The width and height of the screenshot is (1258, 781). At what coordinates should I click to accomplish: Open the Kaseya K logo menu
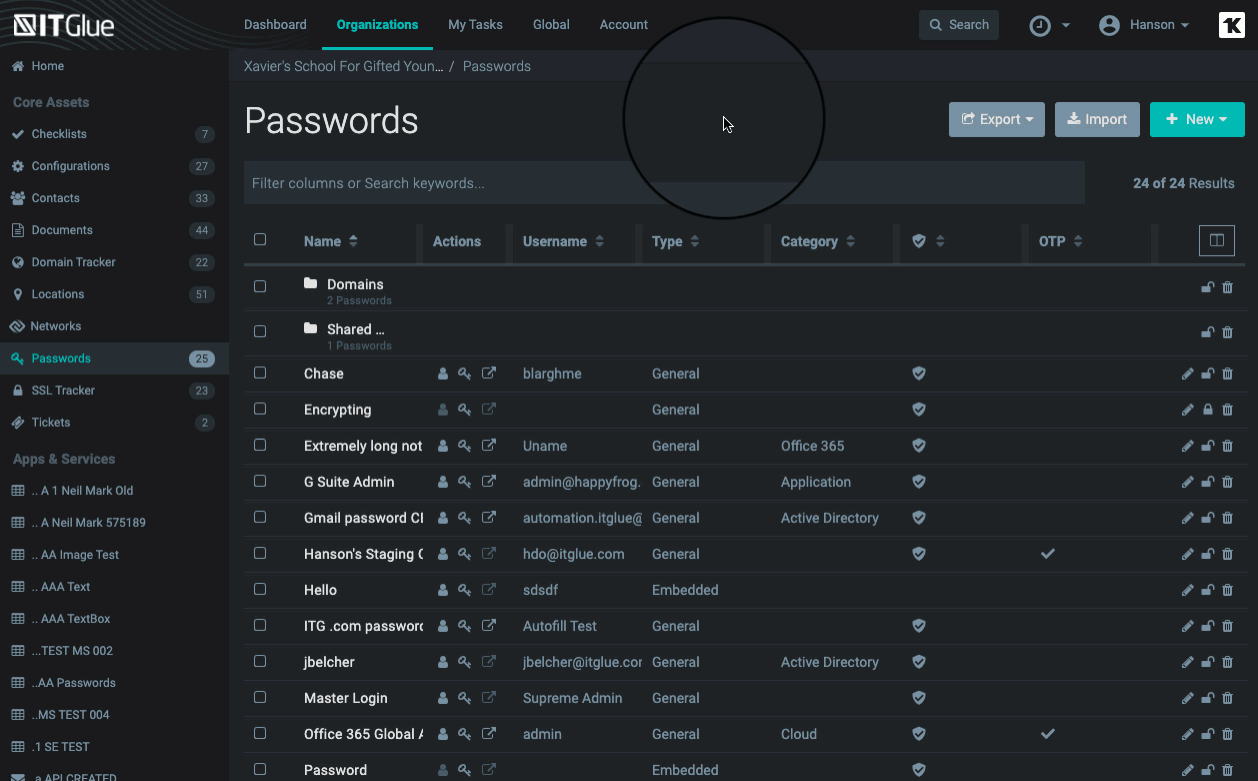pos(1231,25)
